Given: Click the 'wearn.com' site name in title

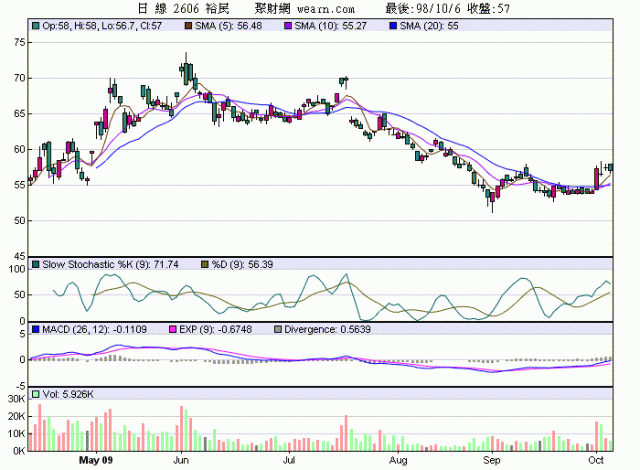Looking at the screenshot, I should pos(326,9).
